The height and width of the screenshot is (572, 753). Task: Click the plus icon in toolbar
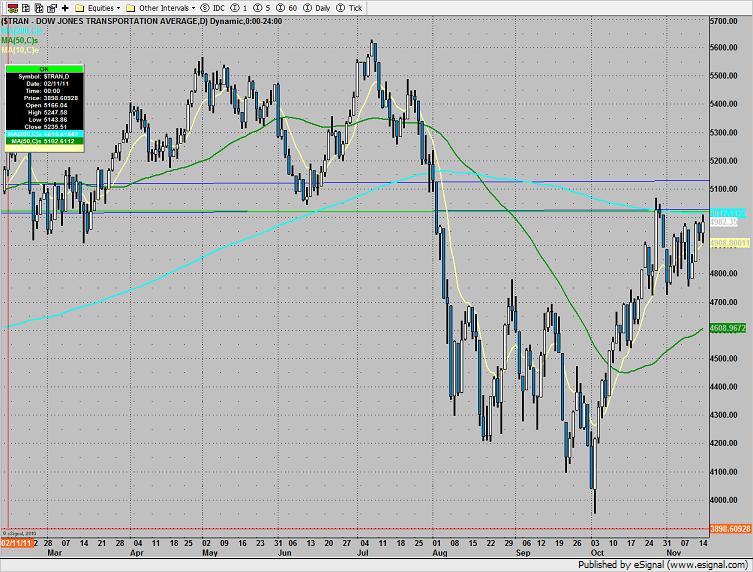click(x=65, y=8)
